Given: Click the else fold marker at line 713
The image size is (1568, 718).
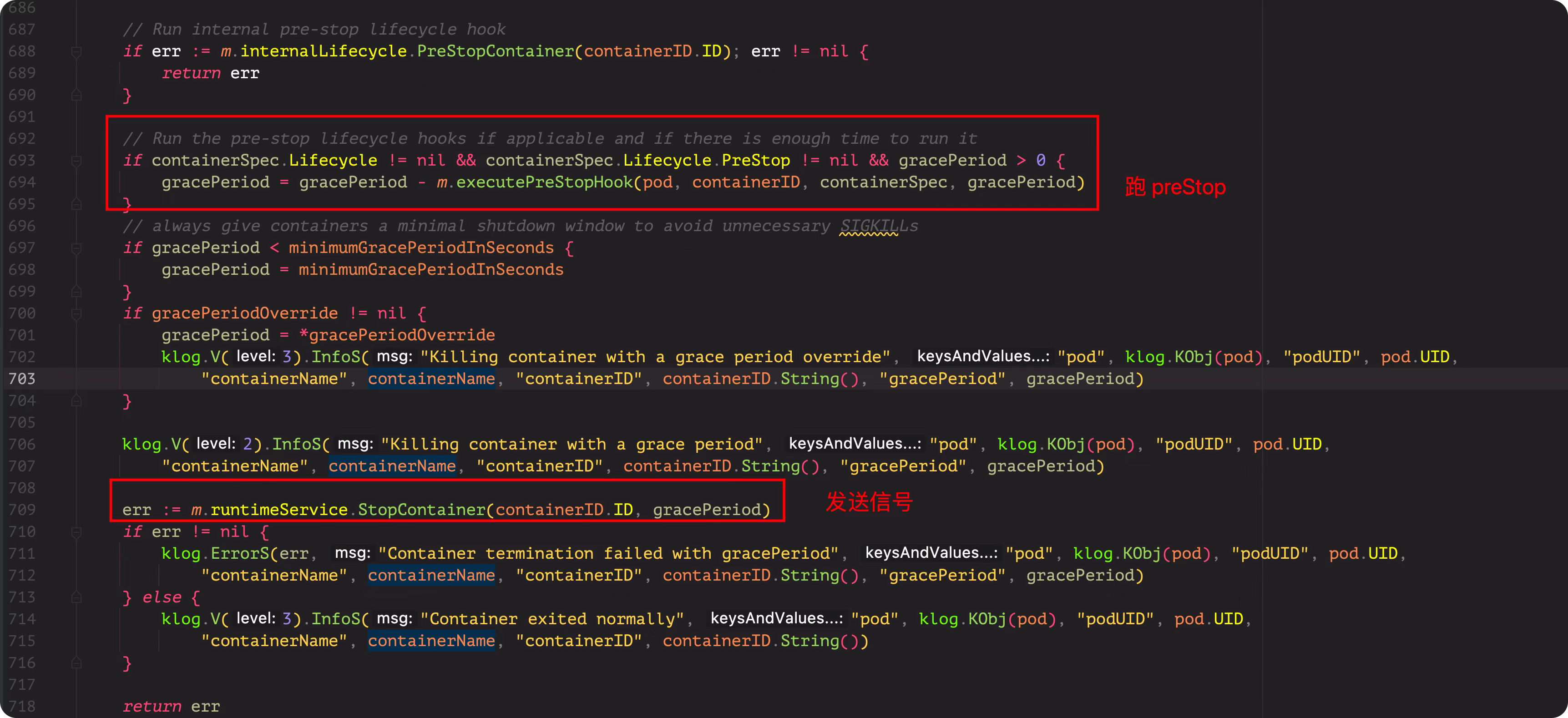Looking at the screenshot, I should (76, 597).
